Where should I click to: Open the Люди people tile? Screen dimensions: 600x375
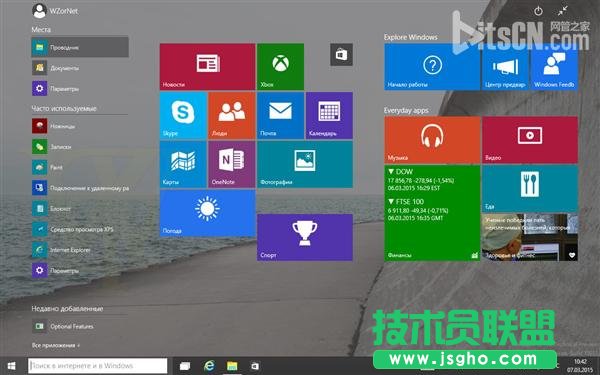(232, 115)
